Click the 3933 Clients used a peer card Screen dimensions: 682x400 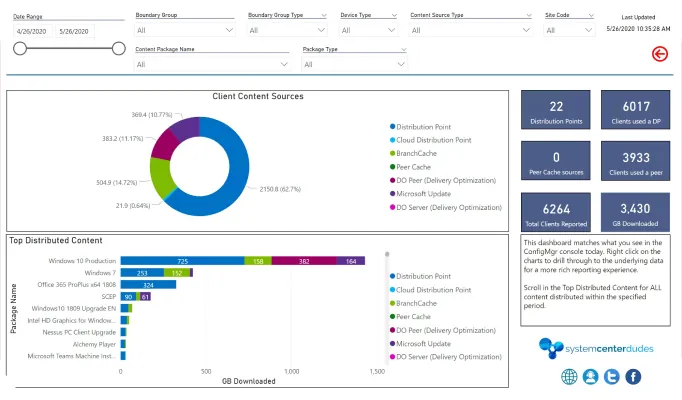[x=635, y=160]
